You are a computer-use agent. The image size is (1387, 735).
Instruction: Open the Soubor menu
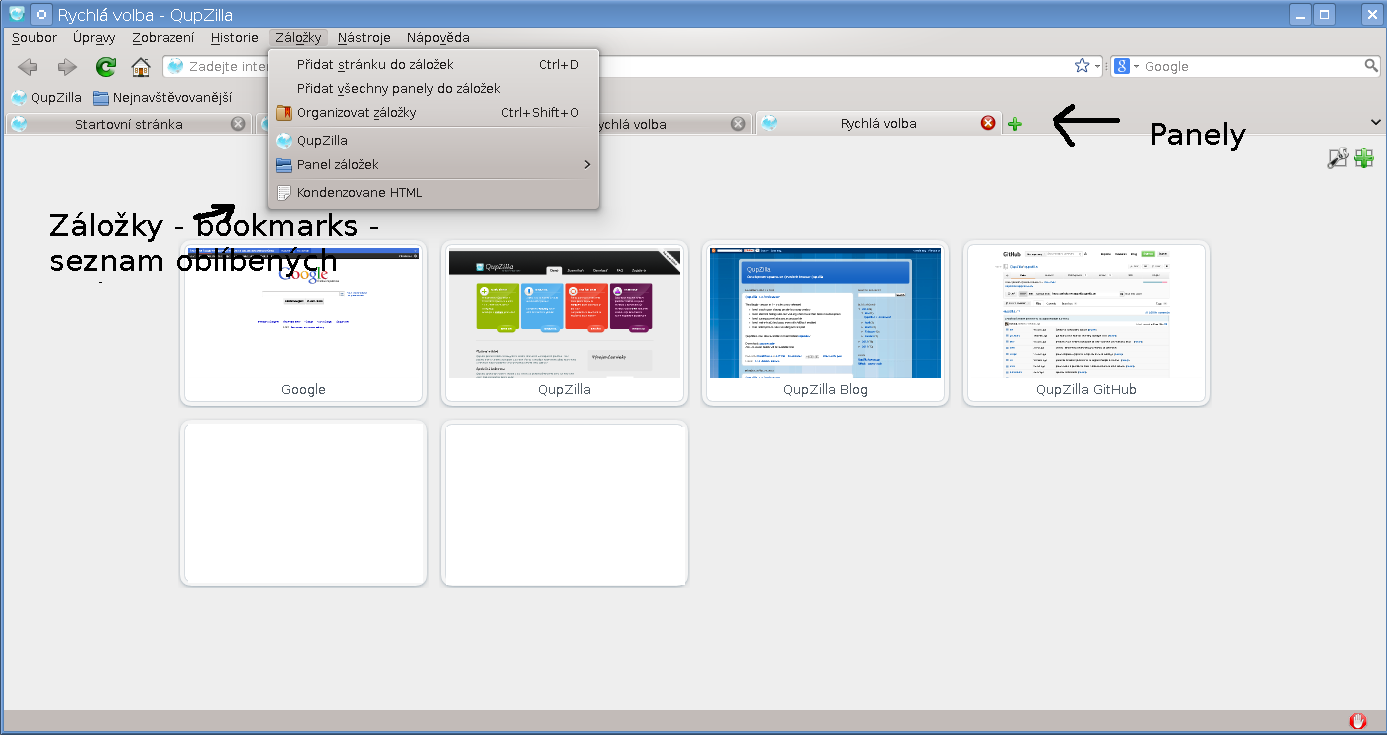35,38
